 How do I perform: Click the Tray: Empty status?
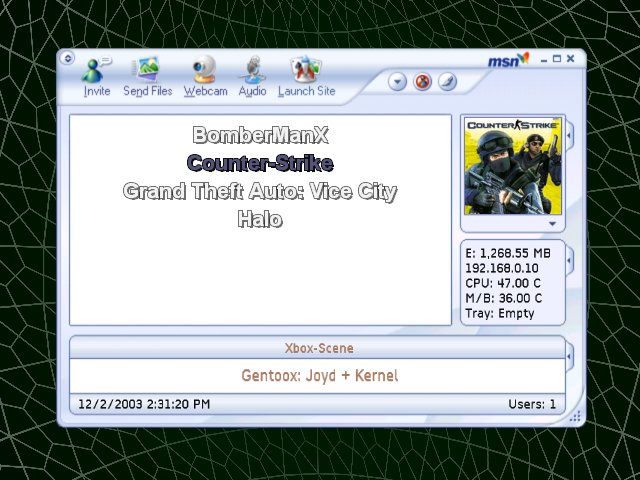500,313
